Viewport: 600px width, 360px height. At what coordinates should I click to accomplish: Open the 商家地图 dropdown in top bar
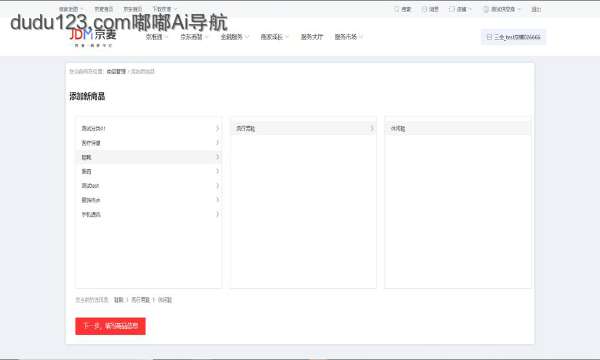point(71,9)
